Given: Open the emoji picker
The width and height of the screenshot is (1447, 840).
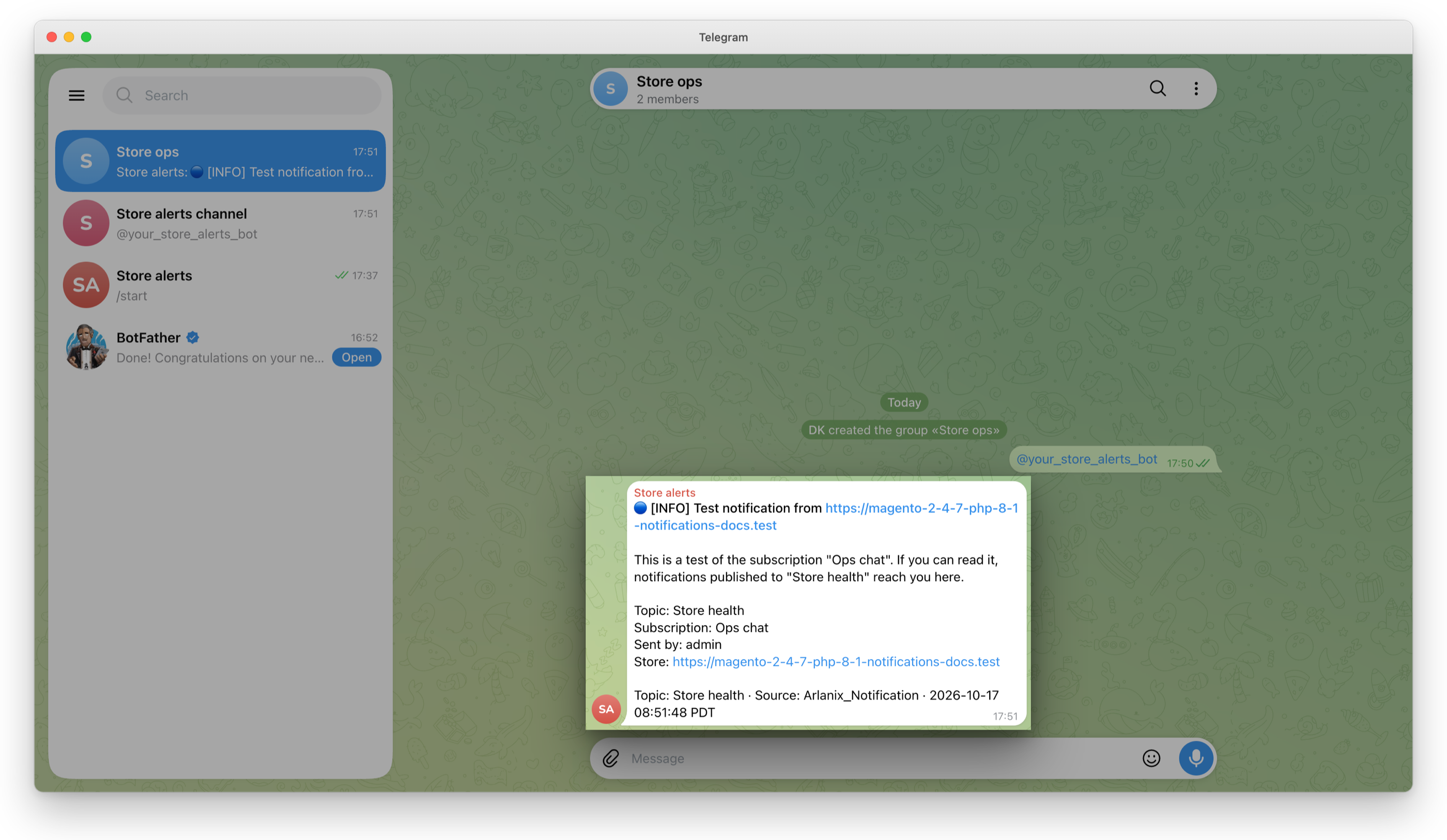Looking at the screenshot, I should [1151, 758].
